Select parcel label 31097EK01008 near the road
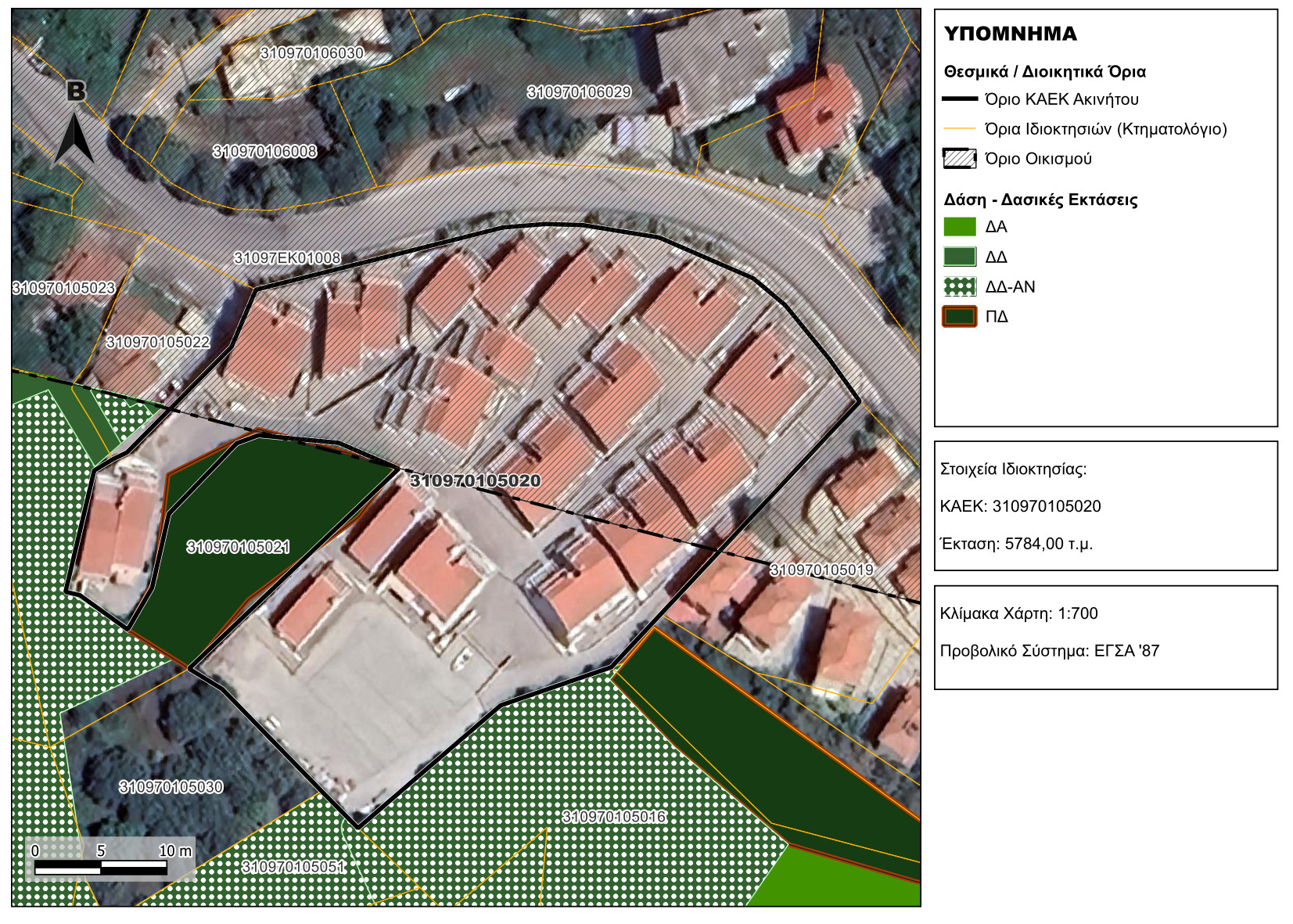Image resolution: width=1293 pixels, height=924 pixels. [x=287, y=257]
